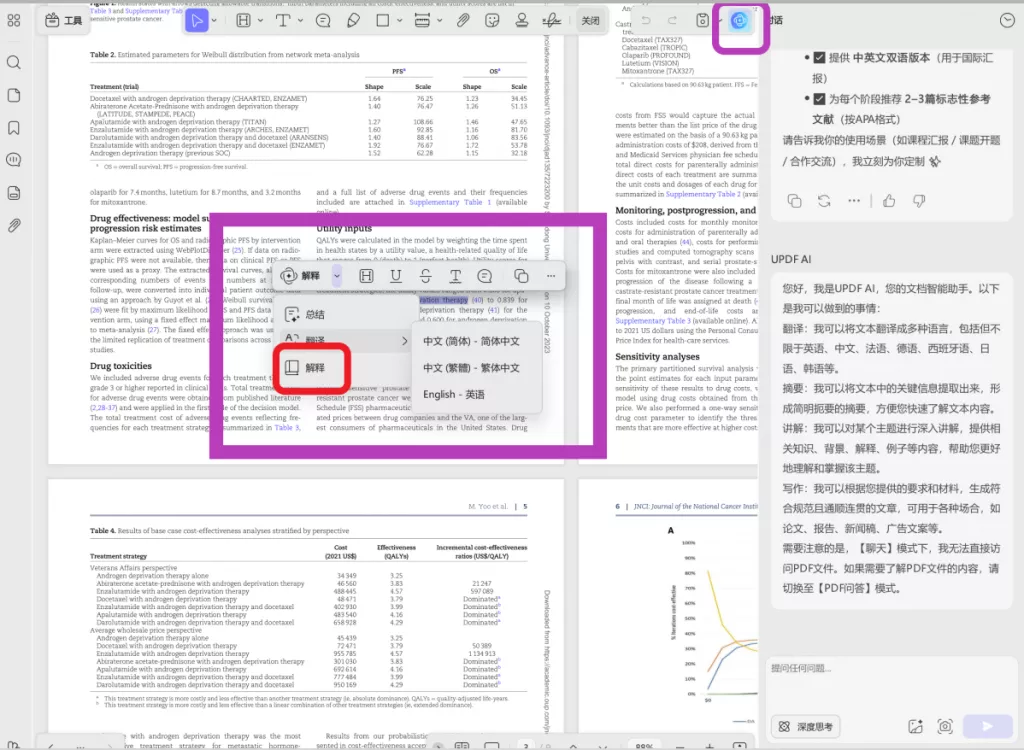Viewport: 1024px width, 750px height.
Task: Toggle the 中英文双语版本 checkbox
Action: point(819,58)
